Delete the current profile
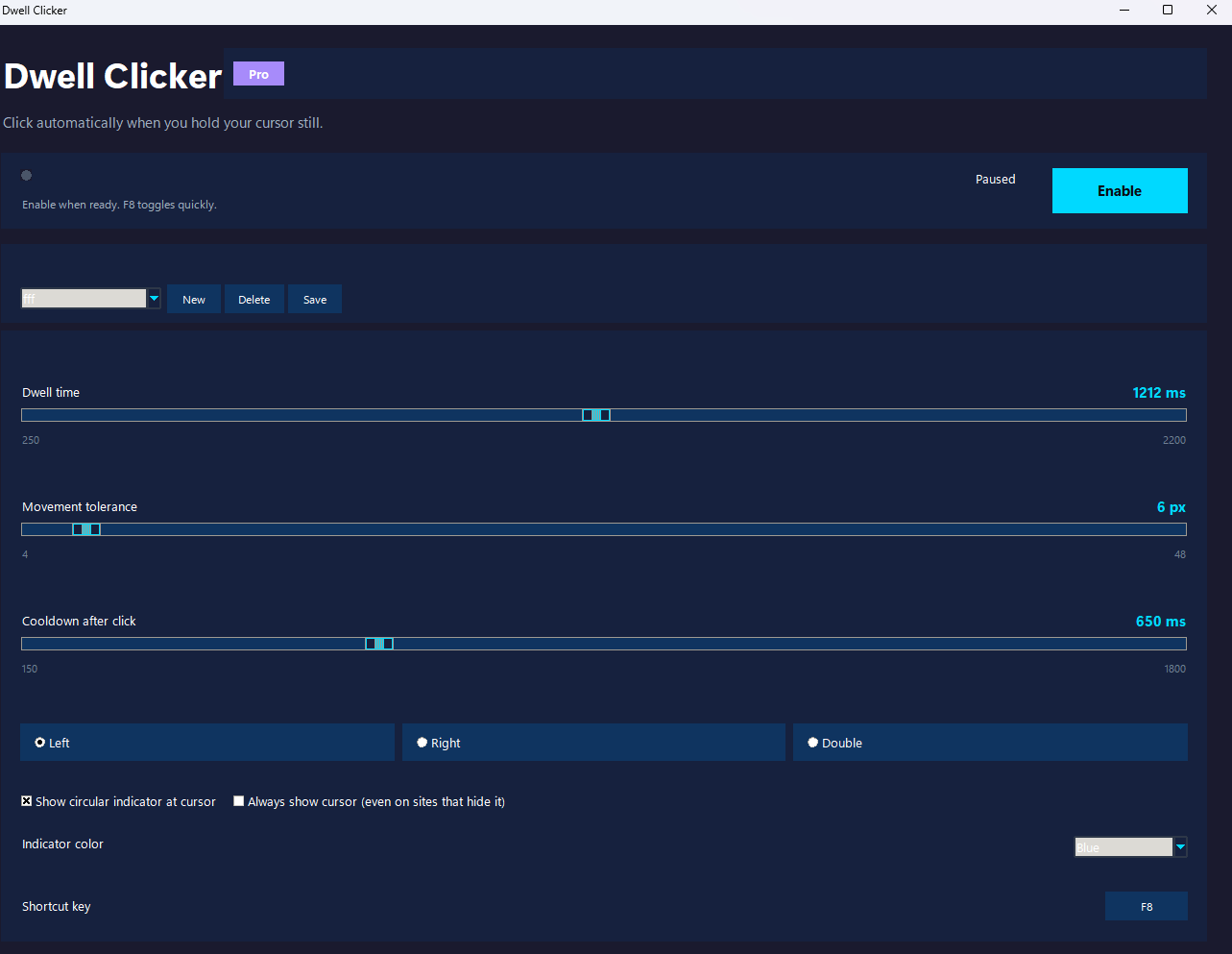Image resolution: width=1232 pixels, height=954 pixels. (x=254, y=300)
